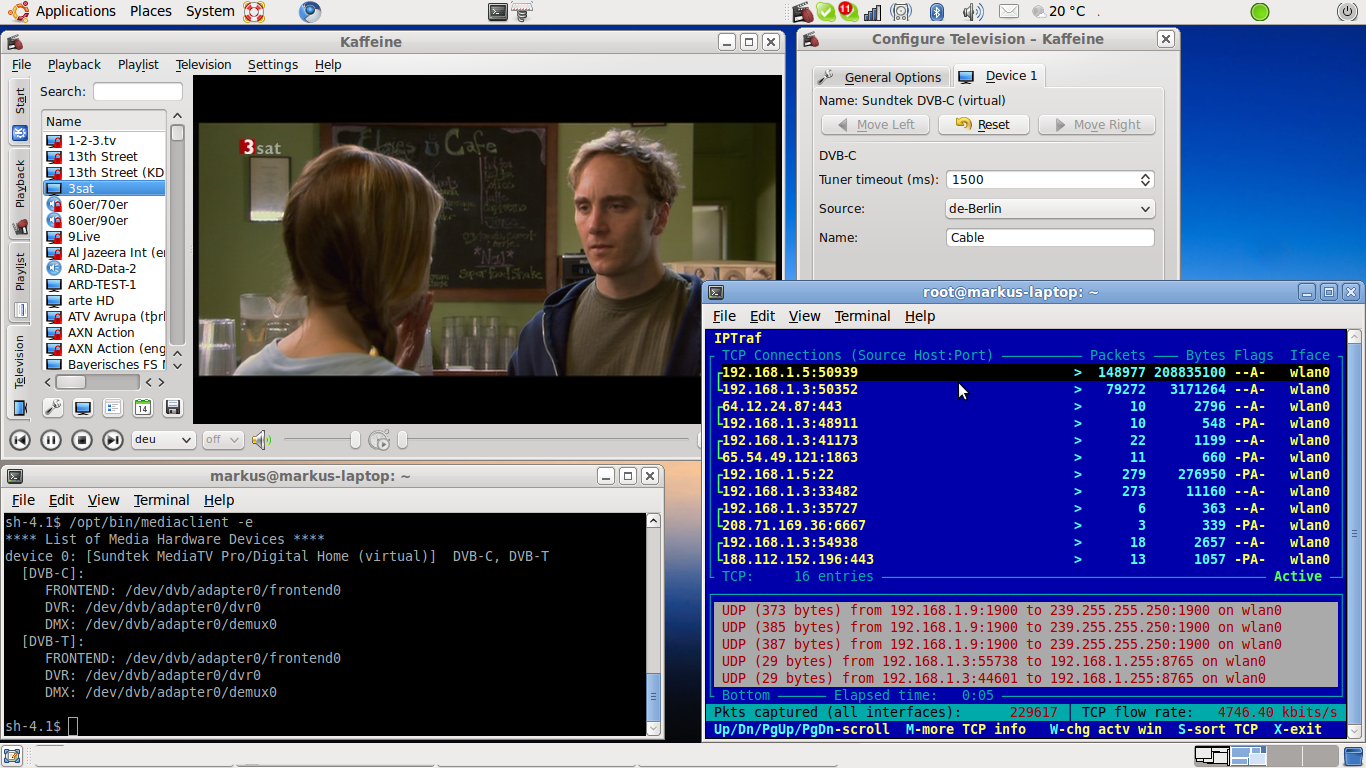This screenshot has height=768, width=1366.
Task: Open the channel list editor icon
Action: (113, 407)
